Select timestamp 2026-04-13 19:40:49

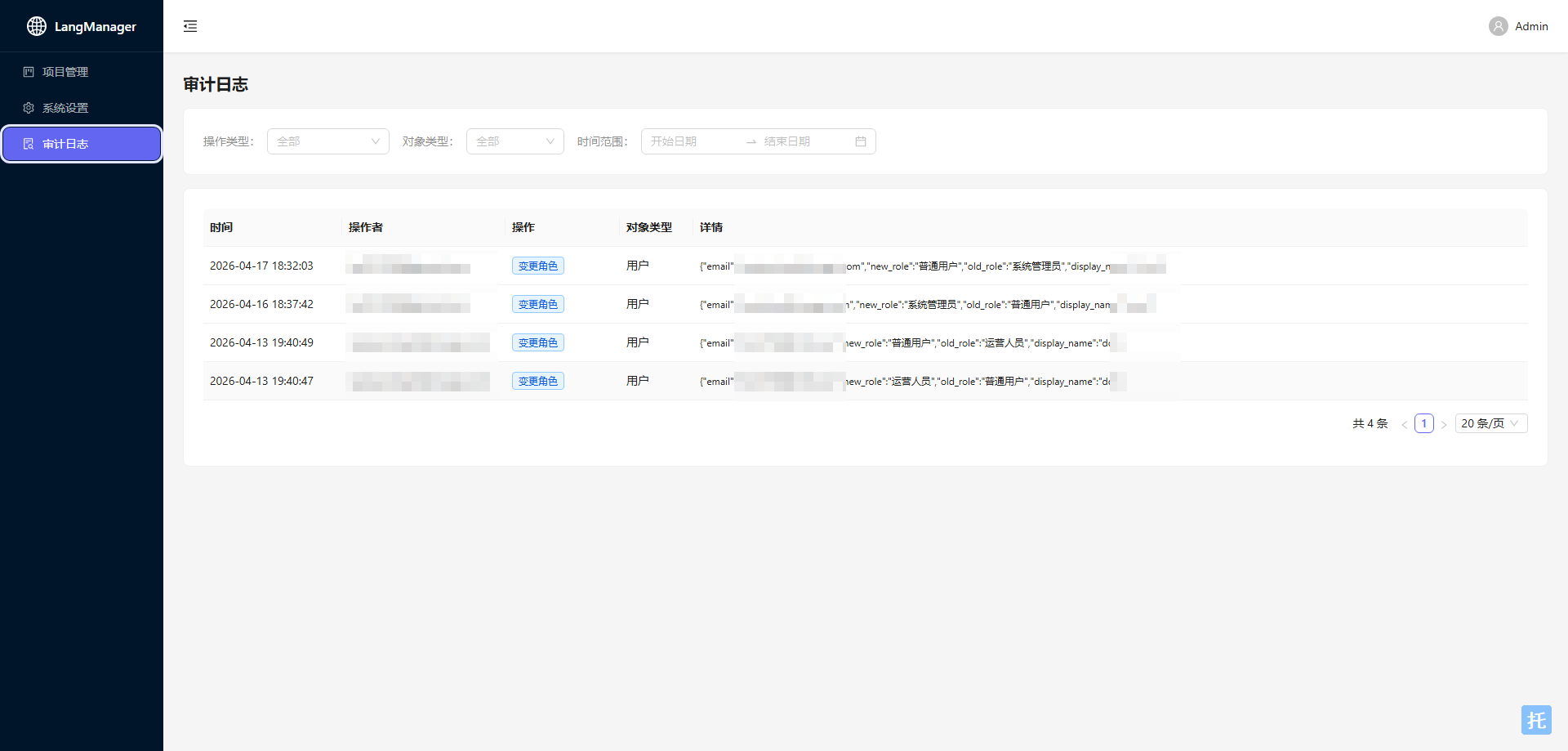261,342
